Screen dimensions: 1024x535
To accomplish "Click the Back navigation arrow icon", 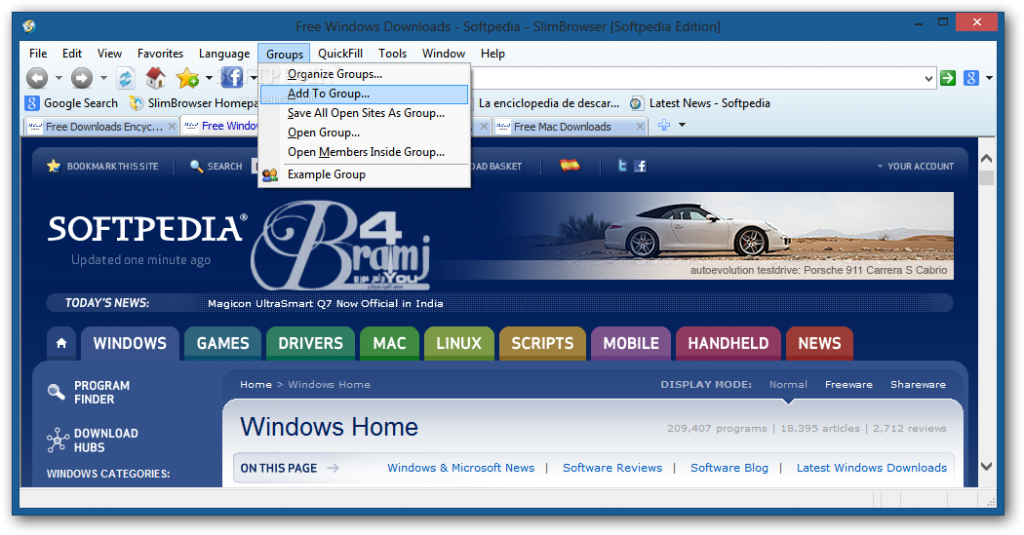I will [37, 78].
